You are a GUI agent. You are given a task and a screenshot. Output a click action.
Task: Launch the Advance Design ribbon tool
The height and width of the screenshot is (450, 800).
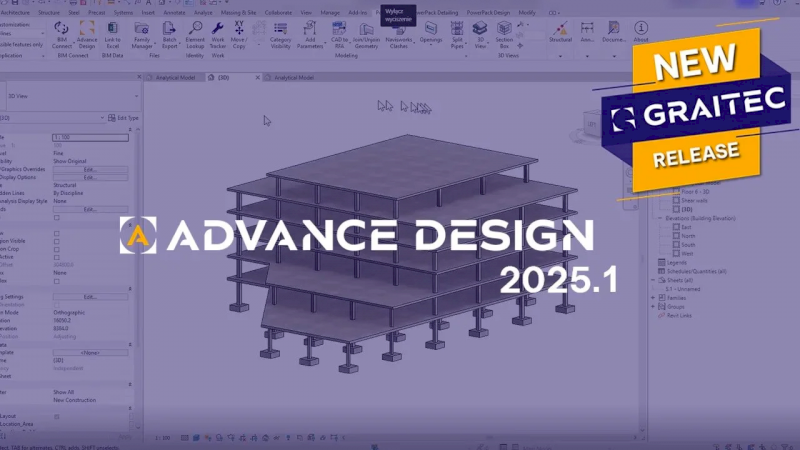pyautogui.click(x=87, y=35)
